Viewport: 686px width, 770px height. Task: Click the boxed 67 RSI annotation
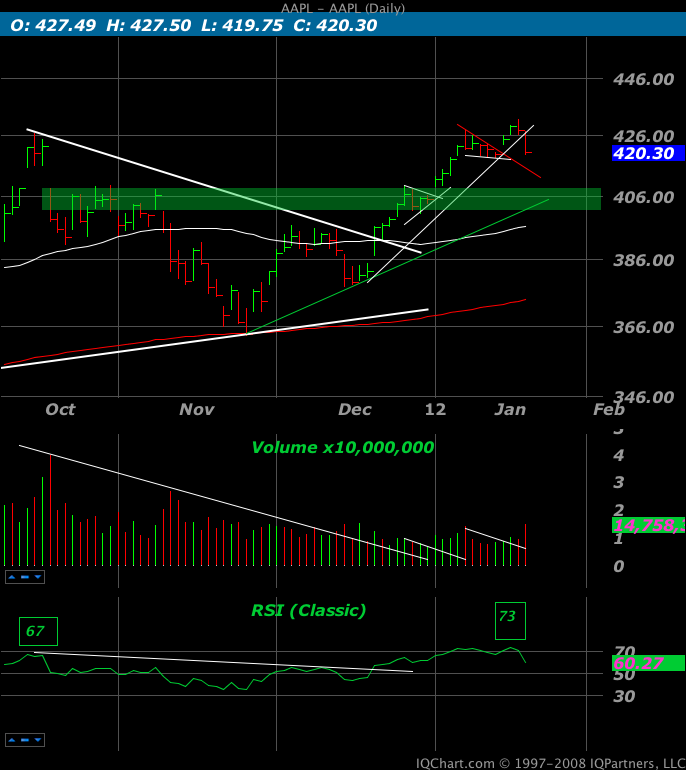(38, 631)
